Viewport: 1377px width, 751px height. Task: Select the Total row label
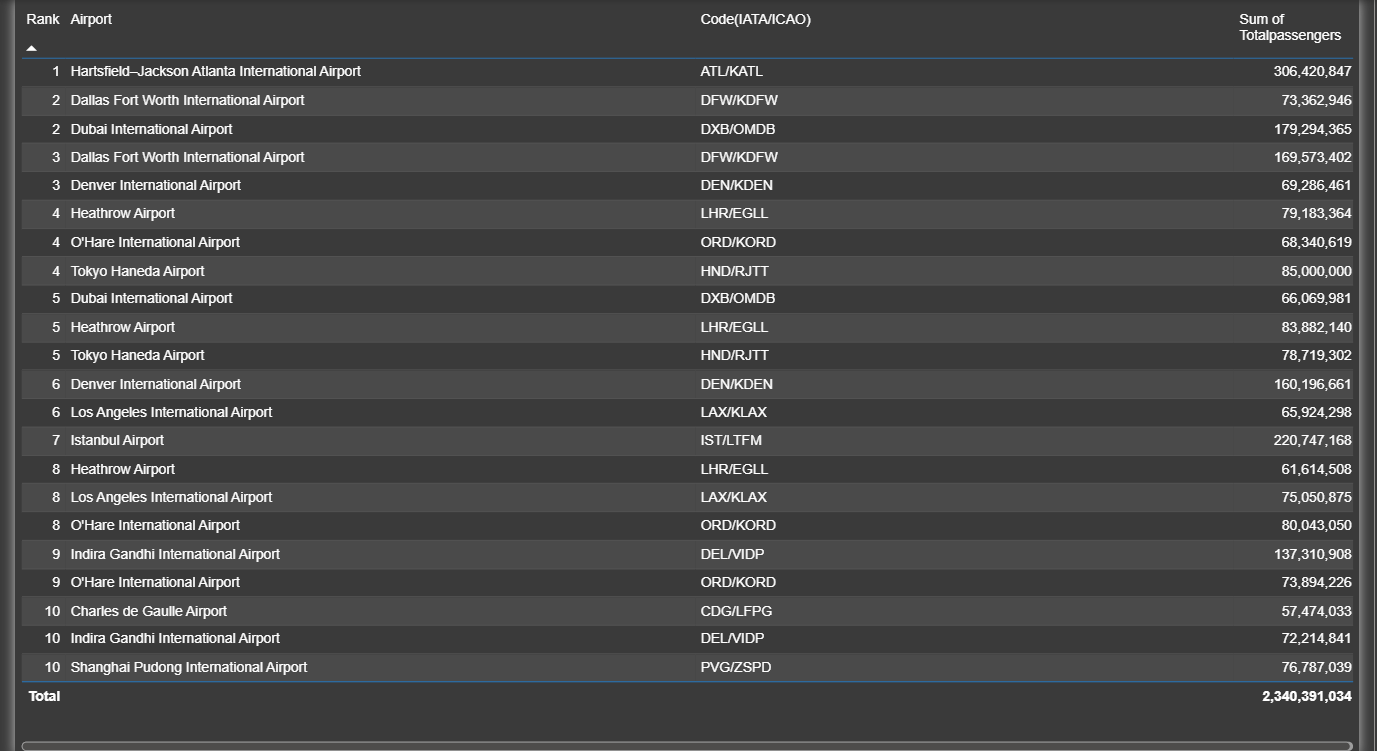point(44,696)
